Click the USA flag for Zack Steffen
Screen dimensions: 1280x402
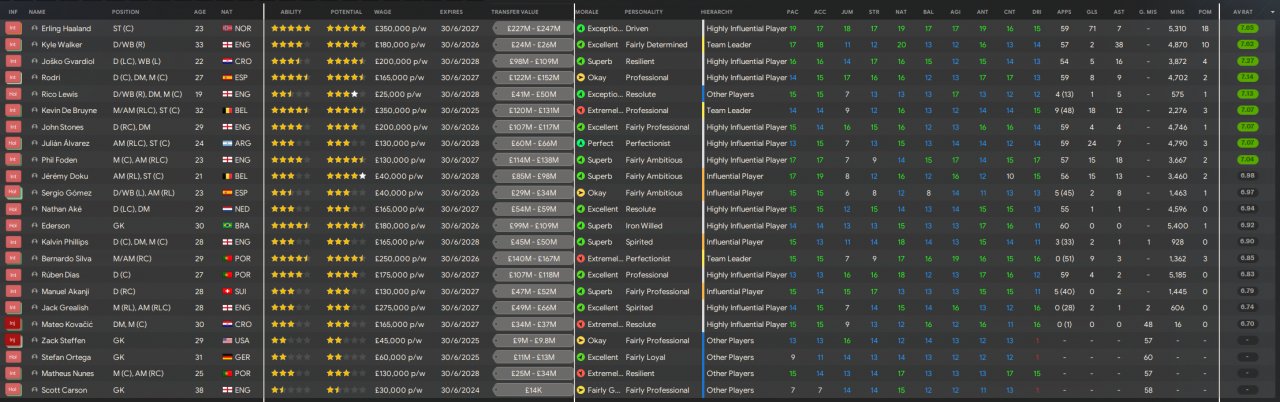tap(225, 341)
